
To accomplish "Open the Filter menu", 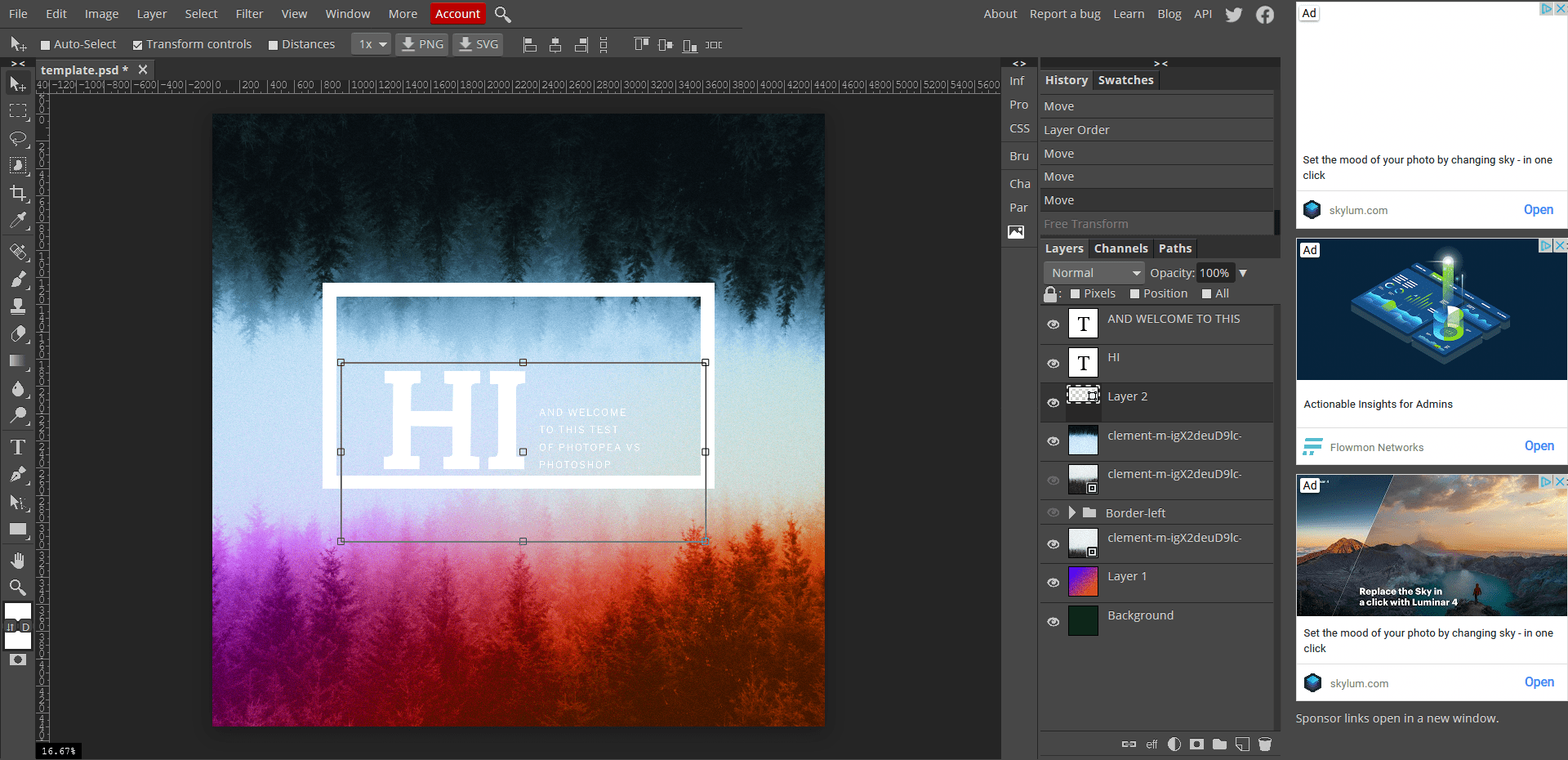I will (x=248, y=13).
